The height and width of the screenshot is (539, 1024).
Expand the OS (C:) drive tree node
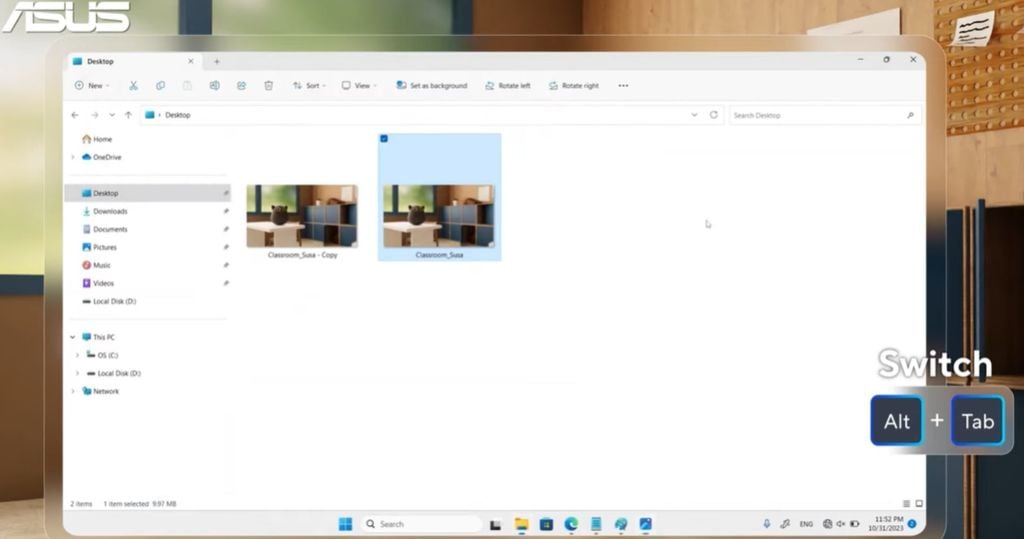click(x=78, y=355)
